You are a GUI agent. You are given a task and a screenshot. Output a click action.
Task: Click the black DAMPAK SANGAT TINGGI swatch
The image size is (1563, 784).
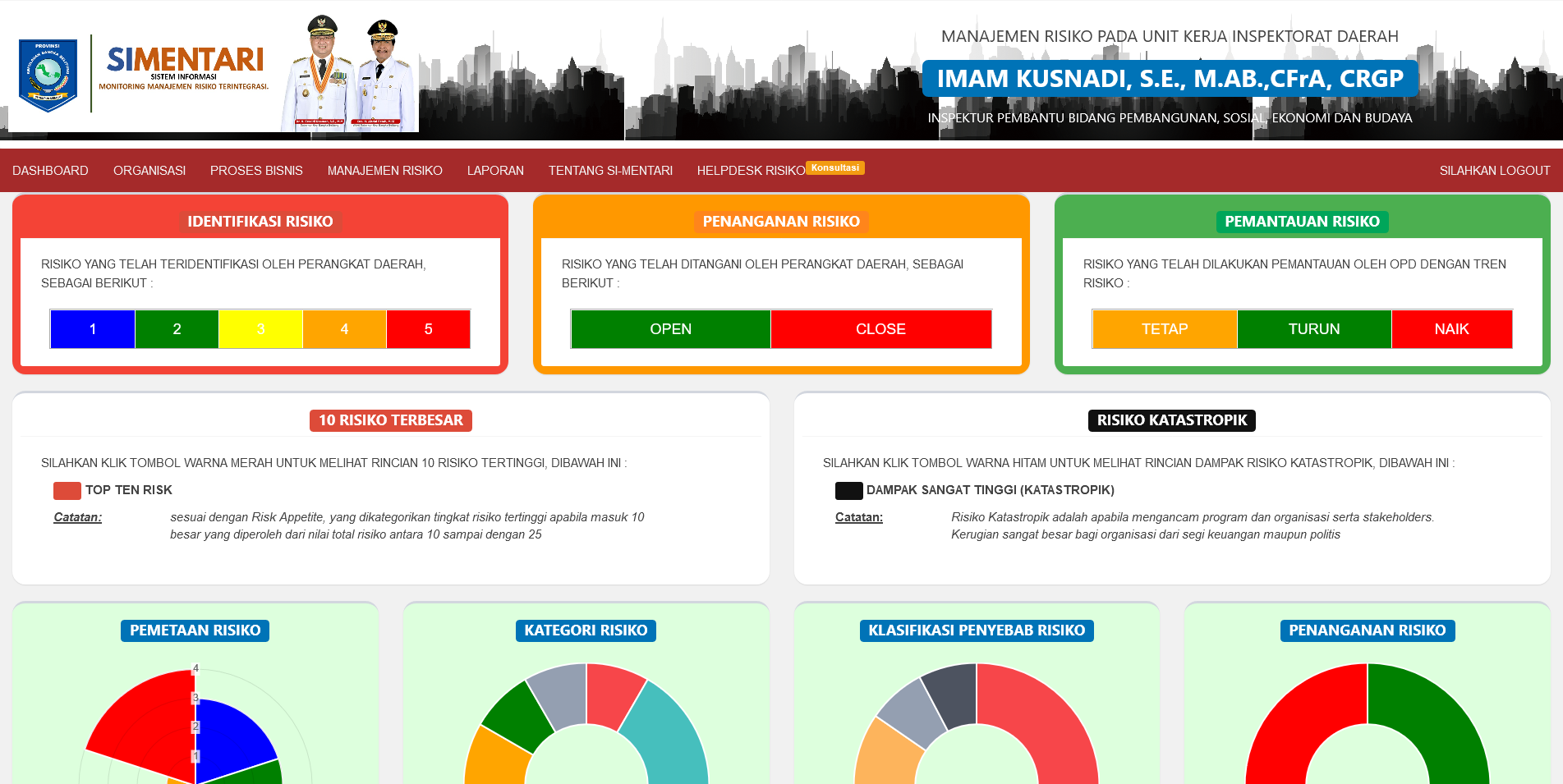tap(848, 491)
